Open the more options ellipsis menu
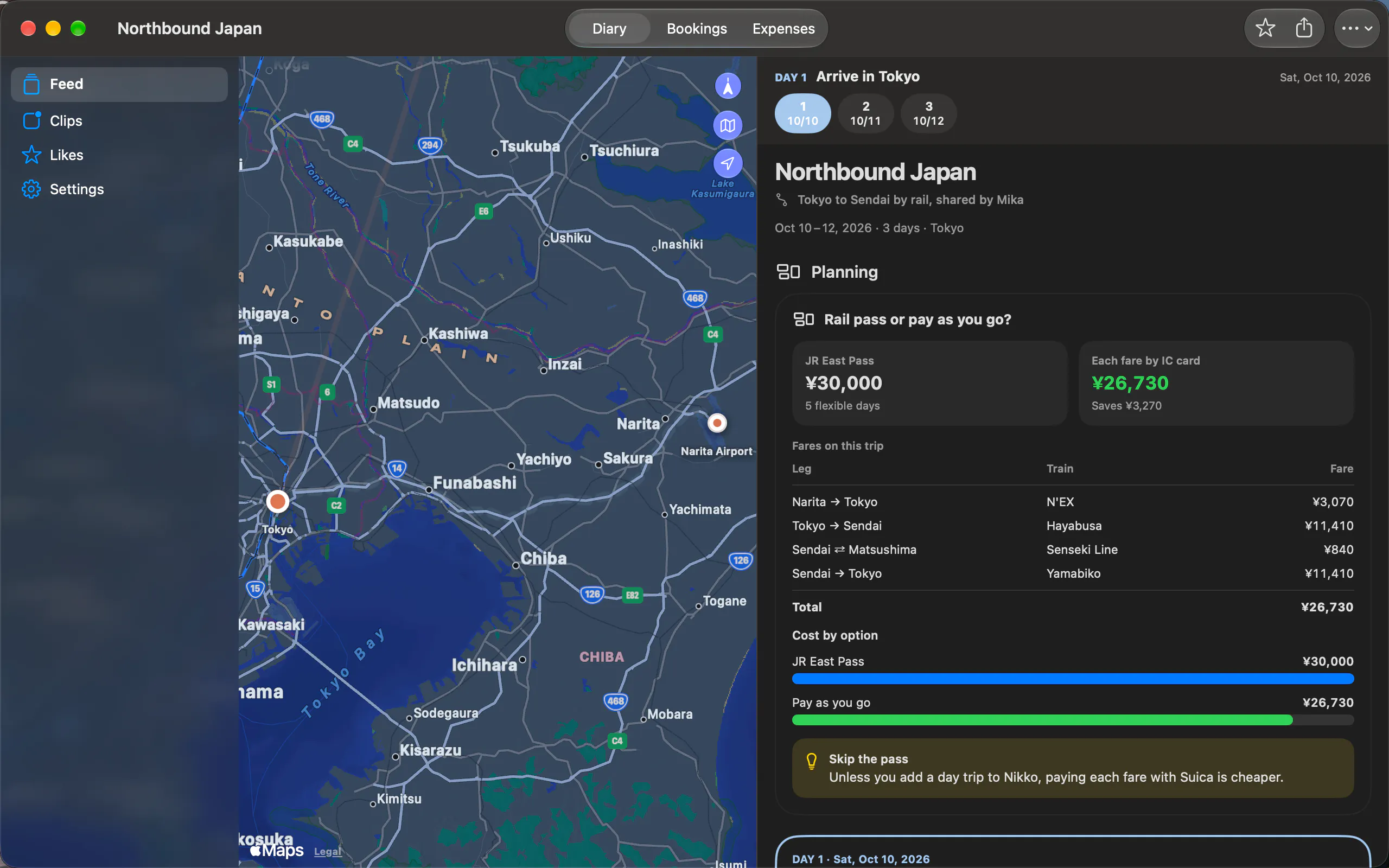The width and height of the screenshot is (1389, 868). pos(1357,28)
